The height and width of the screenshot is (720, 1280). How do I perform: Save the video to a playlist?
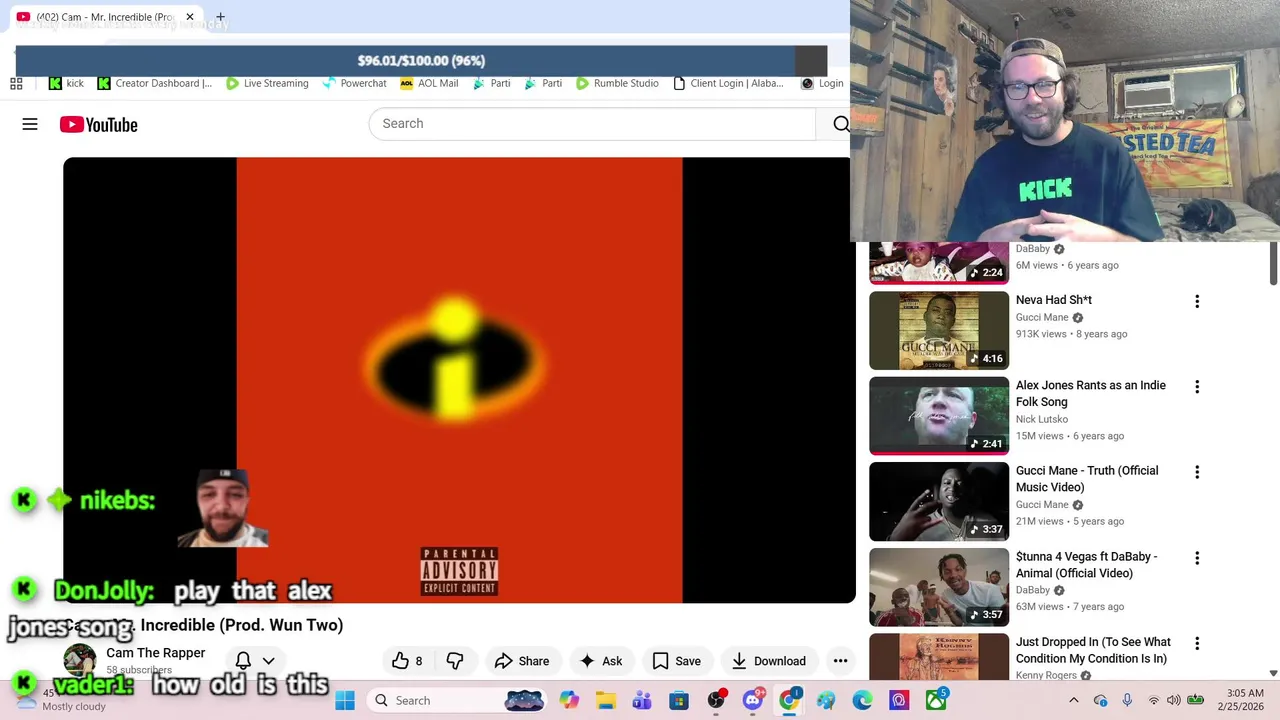(677, 661)
